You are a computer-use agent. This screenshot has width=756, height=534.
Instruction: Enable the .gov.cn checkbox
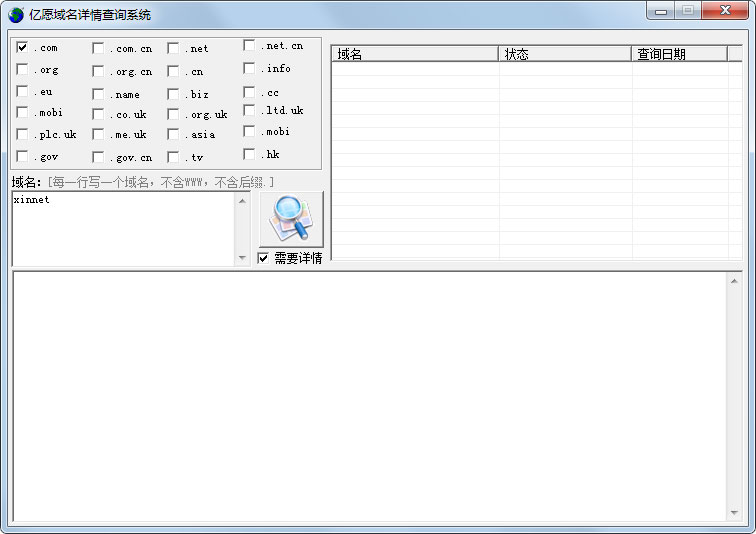(98, 157)
